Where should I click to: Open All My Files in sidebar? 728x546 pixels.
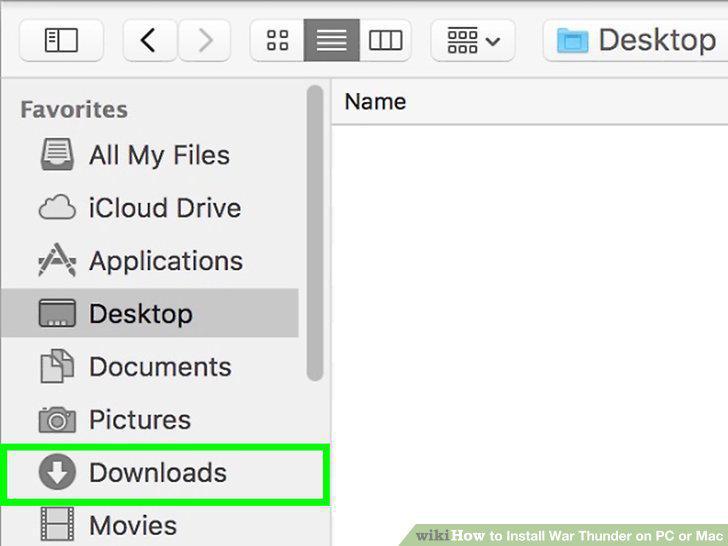[x=159, y=155]
